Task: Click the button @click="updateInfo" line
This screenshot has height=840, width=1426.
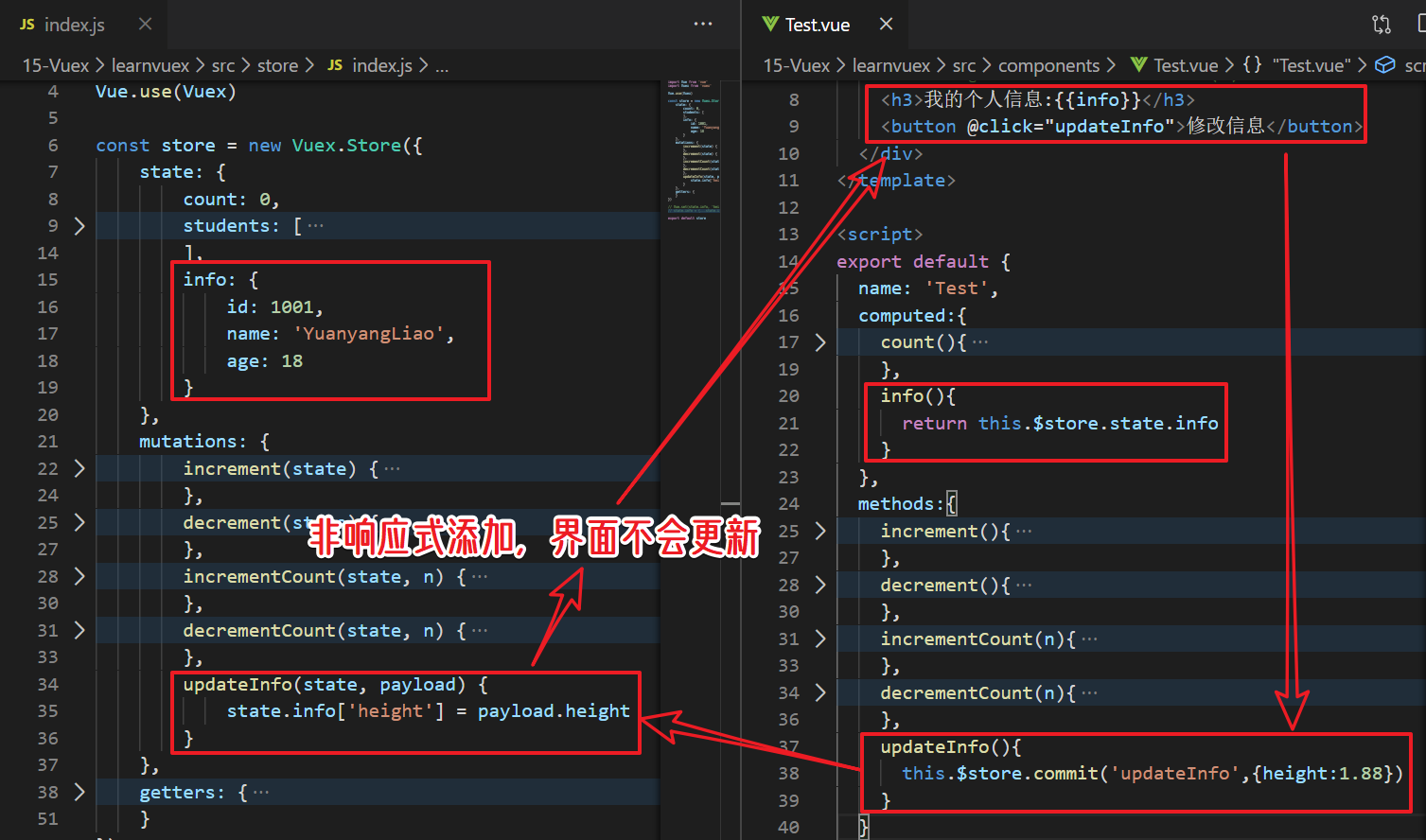Action: (1122, 127)
